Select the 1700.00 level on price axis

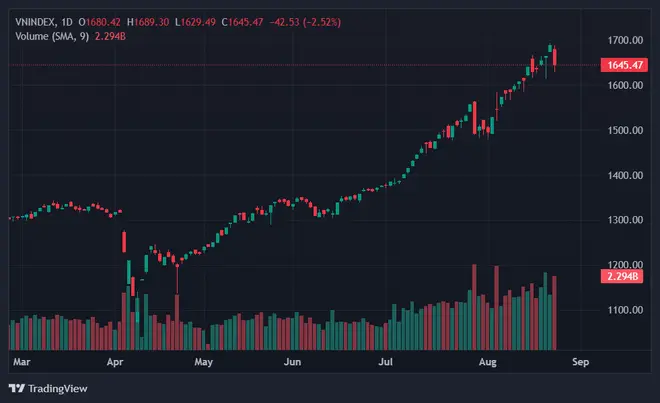coord(622,40)
